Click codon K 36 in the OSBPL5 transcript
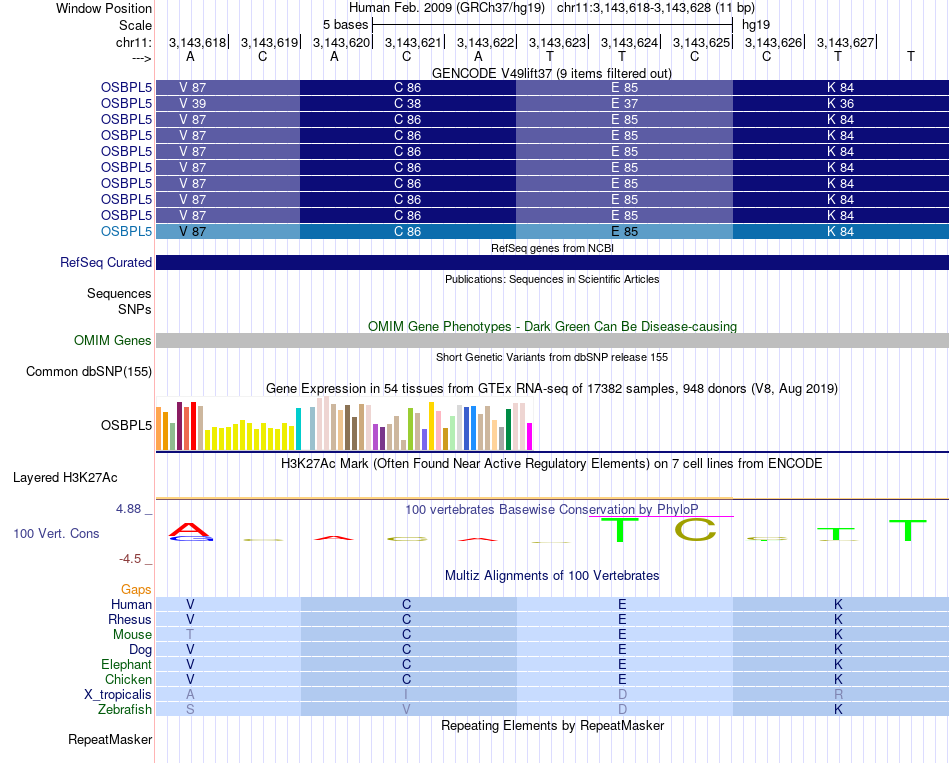This screenshot has height=763, width=950. pyautogui.click(x=840, y=104)
